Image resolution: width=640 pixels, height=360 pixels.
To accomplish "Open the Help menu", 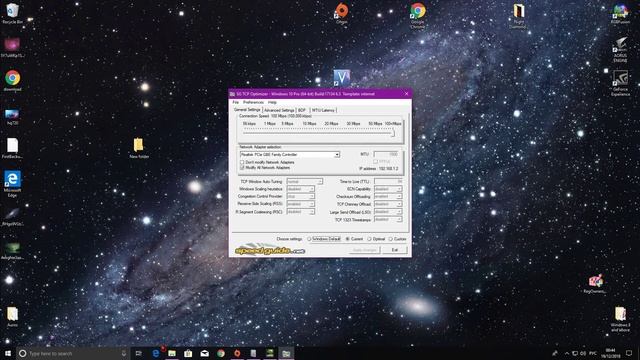I will 272,102.
